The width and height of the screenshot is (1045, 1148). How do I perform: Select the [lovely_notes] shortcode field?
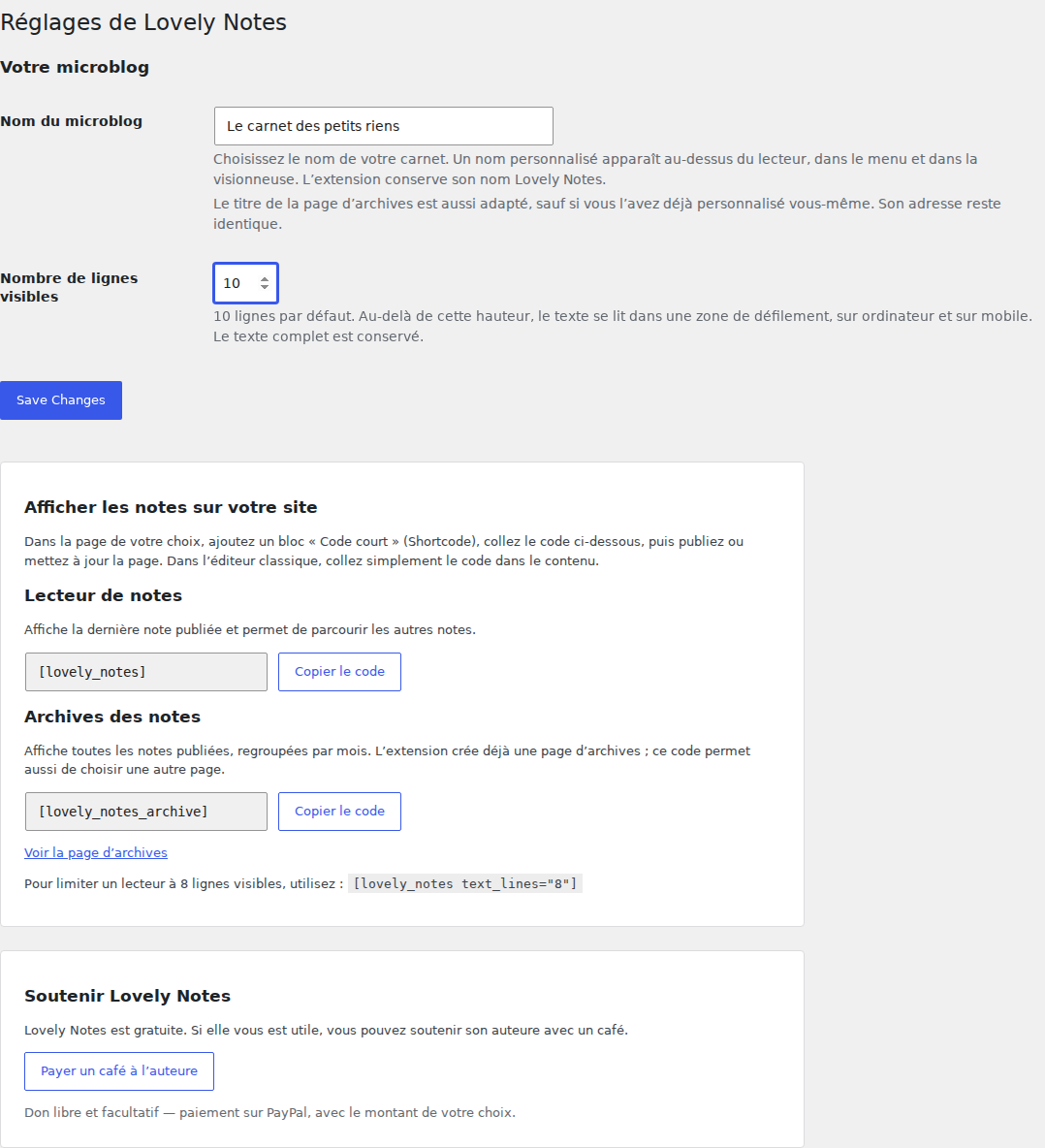click(146, 672)
